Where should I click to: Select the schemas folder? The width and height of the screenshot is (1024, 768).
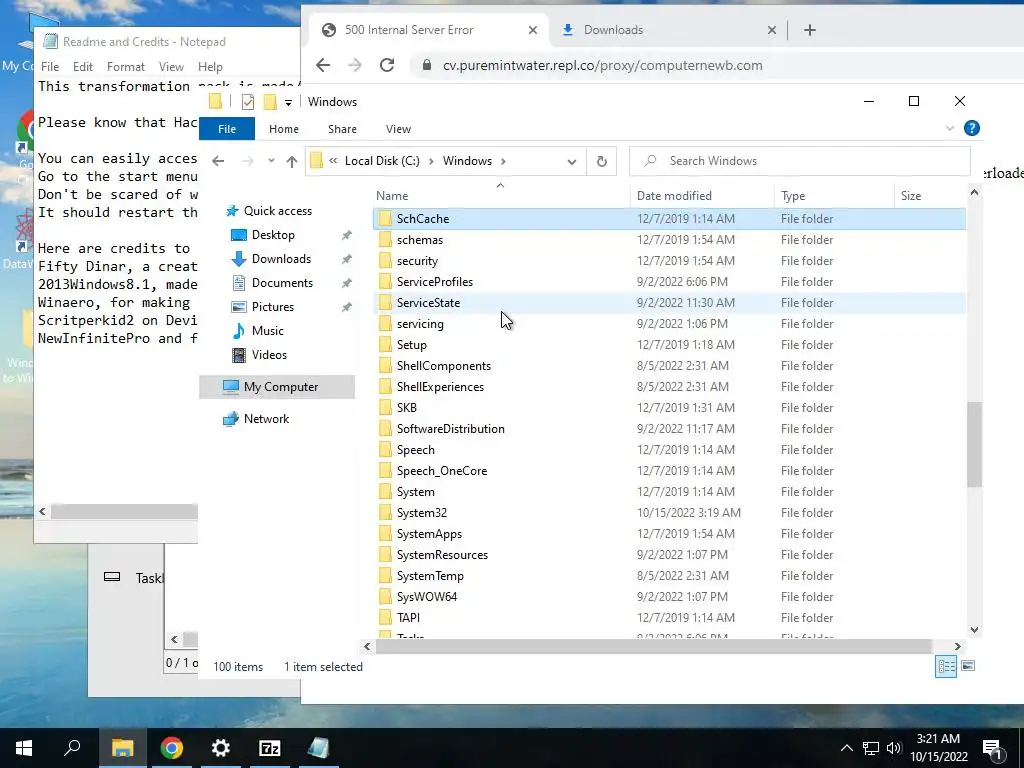pyautogui.click(x=419, y=240)
